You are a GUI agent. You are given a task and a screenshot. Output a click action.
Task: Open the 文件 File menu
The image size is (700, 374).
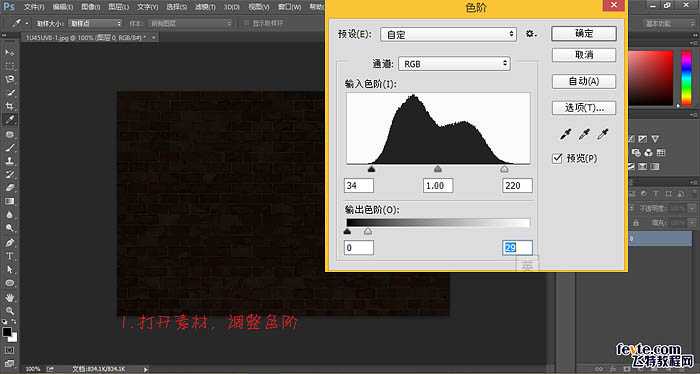pyautogui.click(x=34, y=7)
